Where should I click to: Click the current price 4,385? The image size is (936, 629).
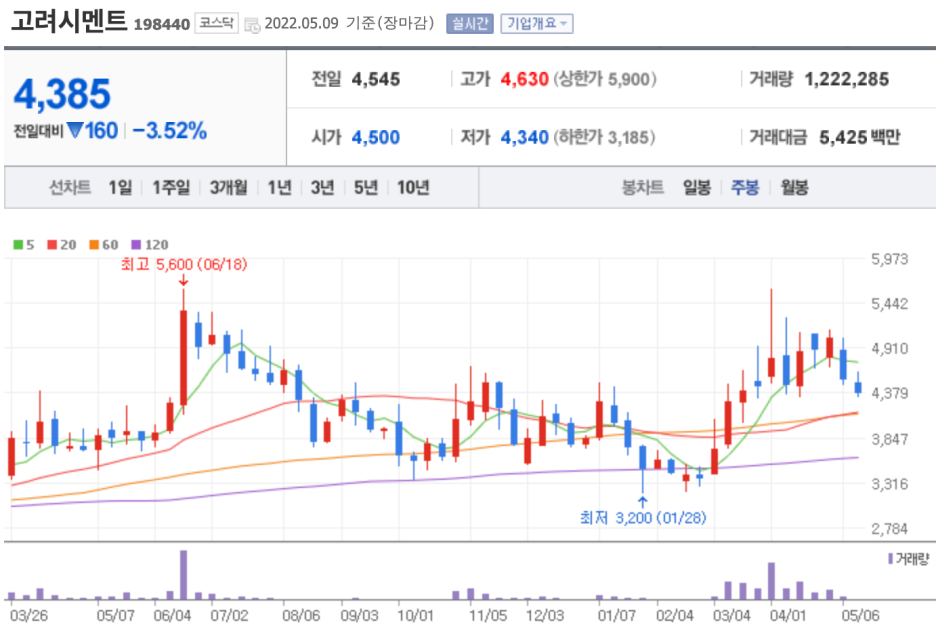pos(62,94)
